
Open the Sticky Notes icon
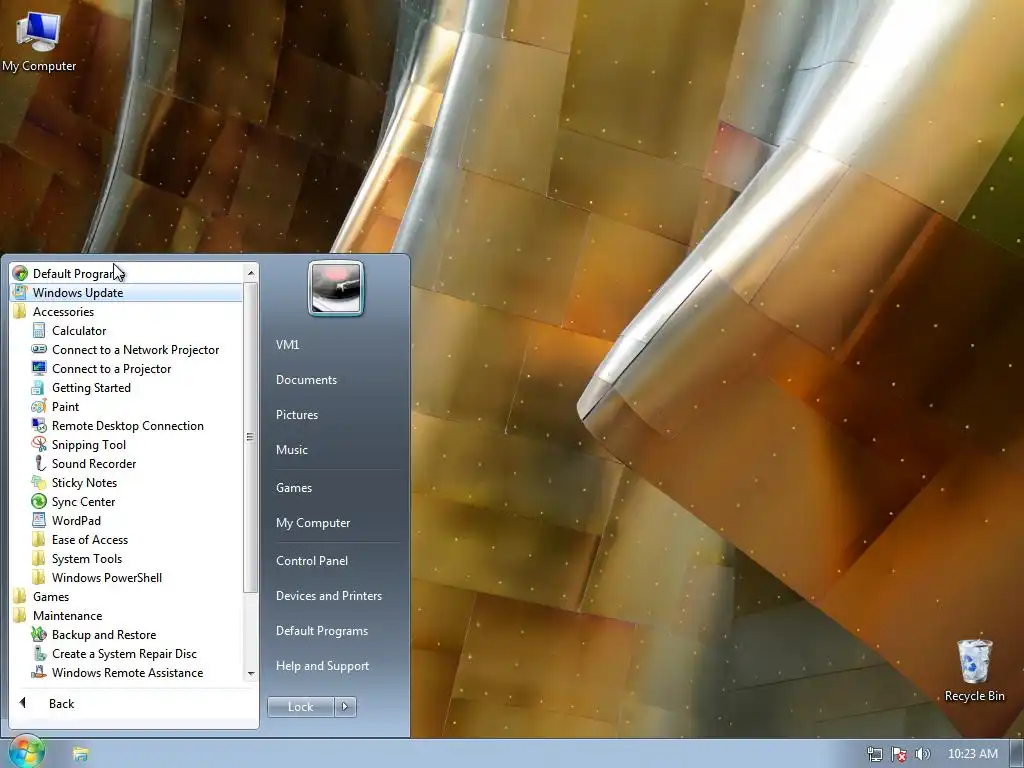pos(39,482)
